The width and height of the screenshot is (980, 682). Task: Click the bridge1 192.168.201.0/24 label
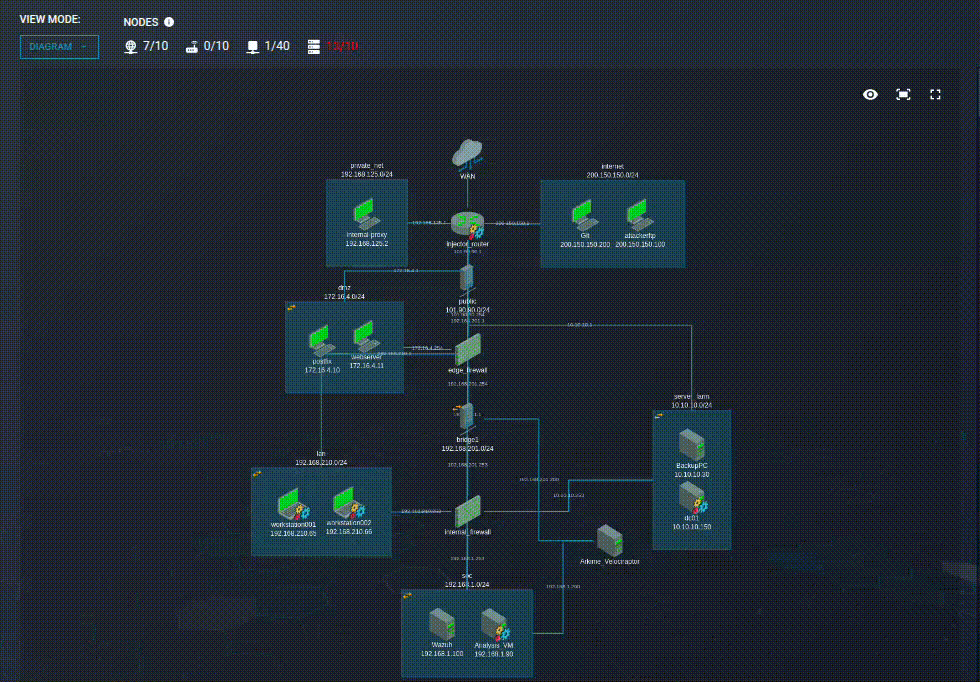[468, 444]
